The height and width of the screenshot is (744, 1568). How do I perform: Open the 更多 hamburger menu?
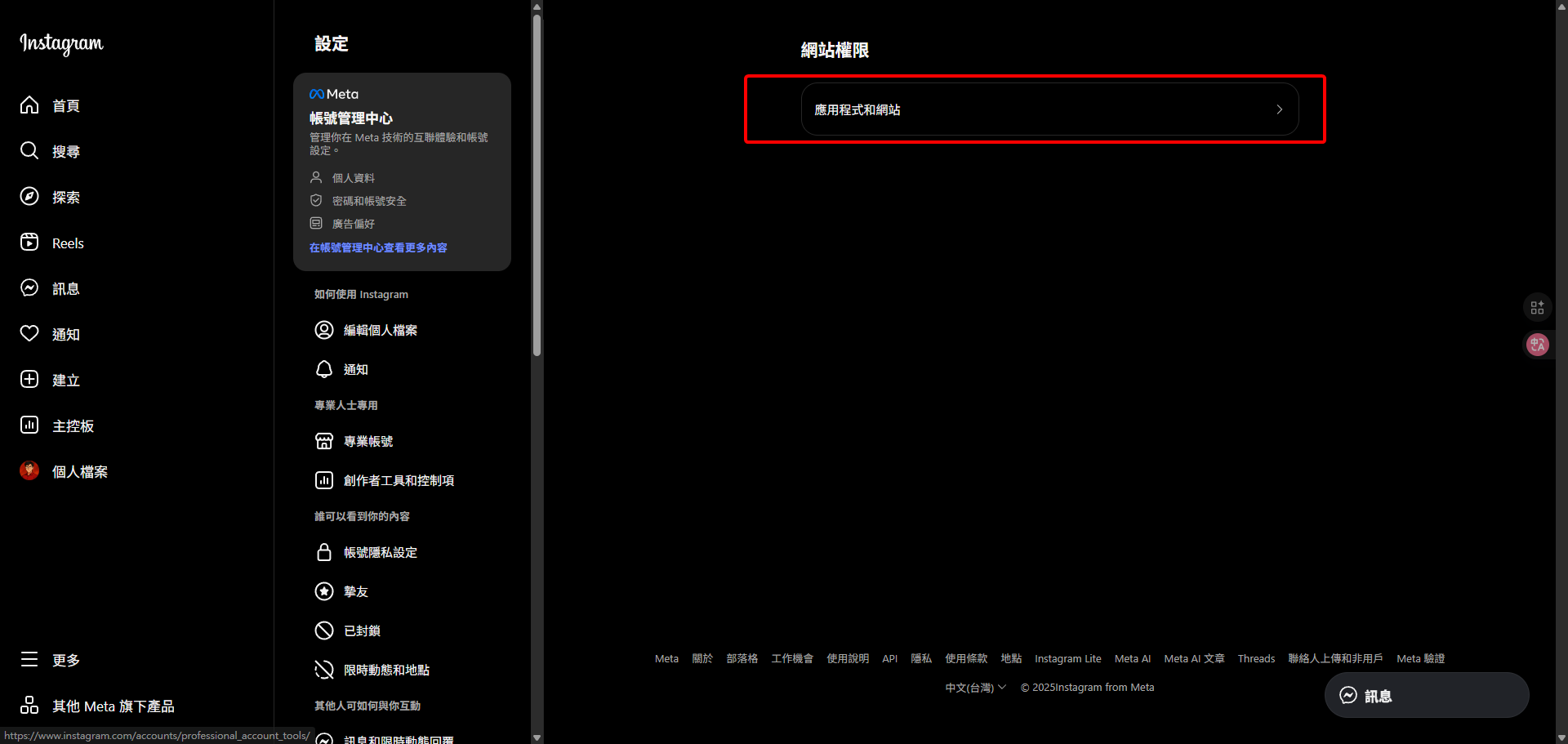pos(29,660)
